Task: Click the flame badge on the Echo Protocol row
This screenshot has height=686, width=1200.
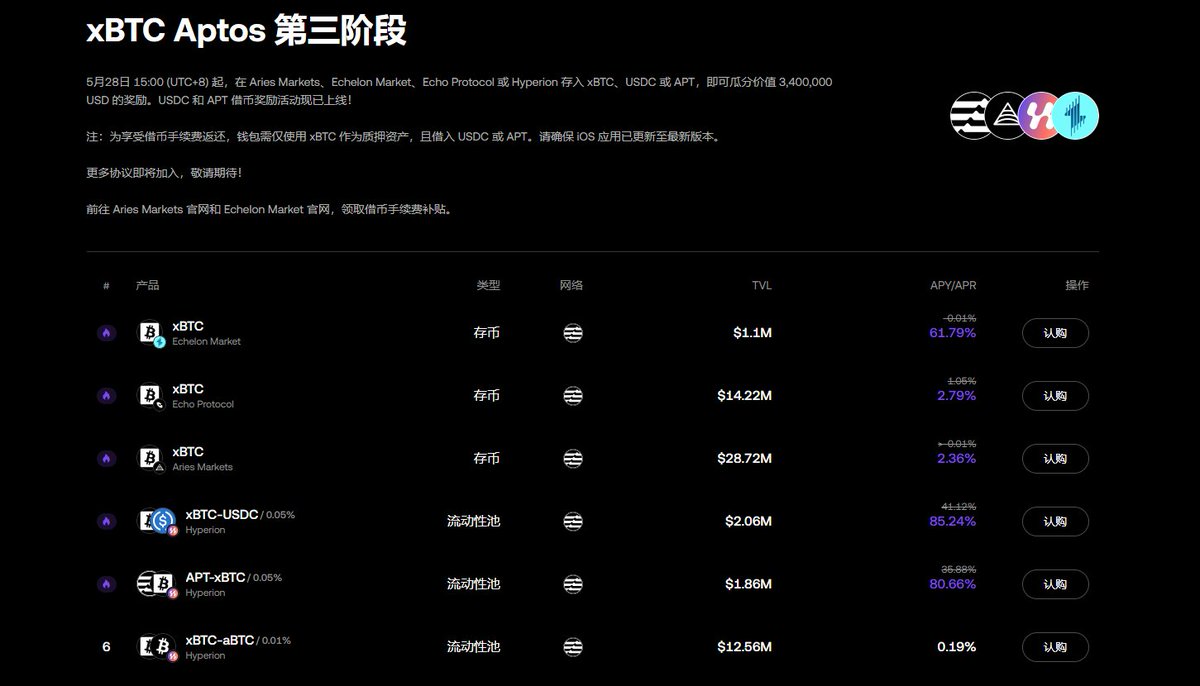Action: (107, 396)
